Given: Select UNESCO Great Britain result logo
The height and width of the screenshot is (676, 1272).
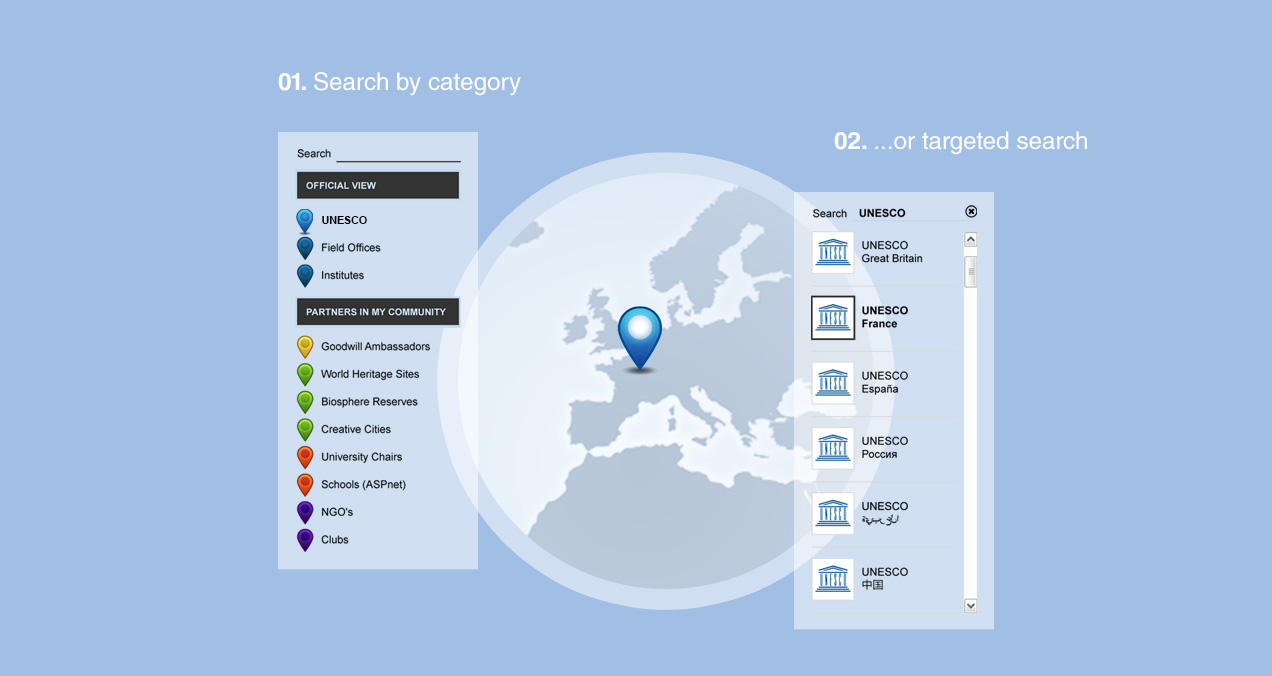Looking at the screenshot, I should [x=832, y=252].
